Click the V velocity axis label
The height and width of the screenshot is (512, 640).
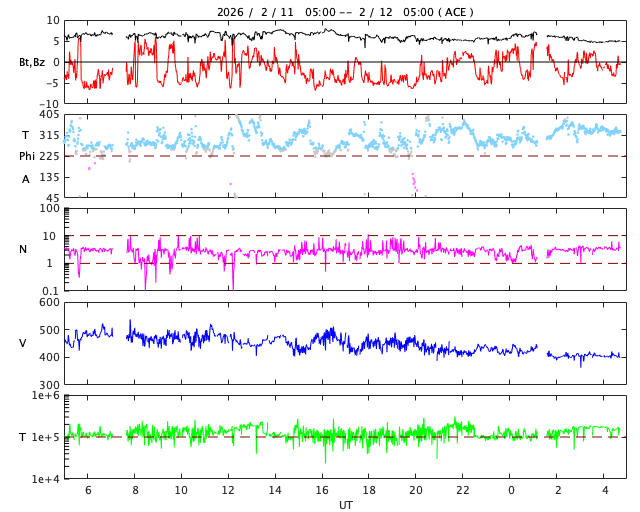point(23,343)
